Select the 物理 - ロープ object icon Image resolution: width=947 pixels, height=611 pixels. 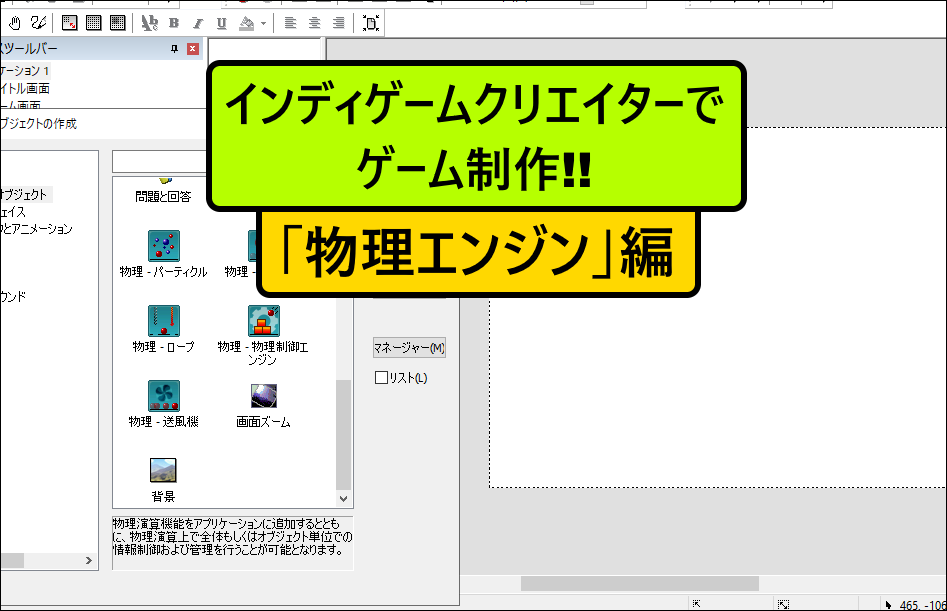[163, 320]
